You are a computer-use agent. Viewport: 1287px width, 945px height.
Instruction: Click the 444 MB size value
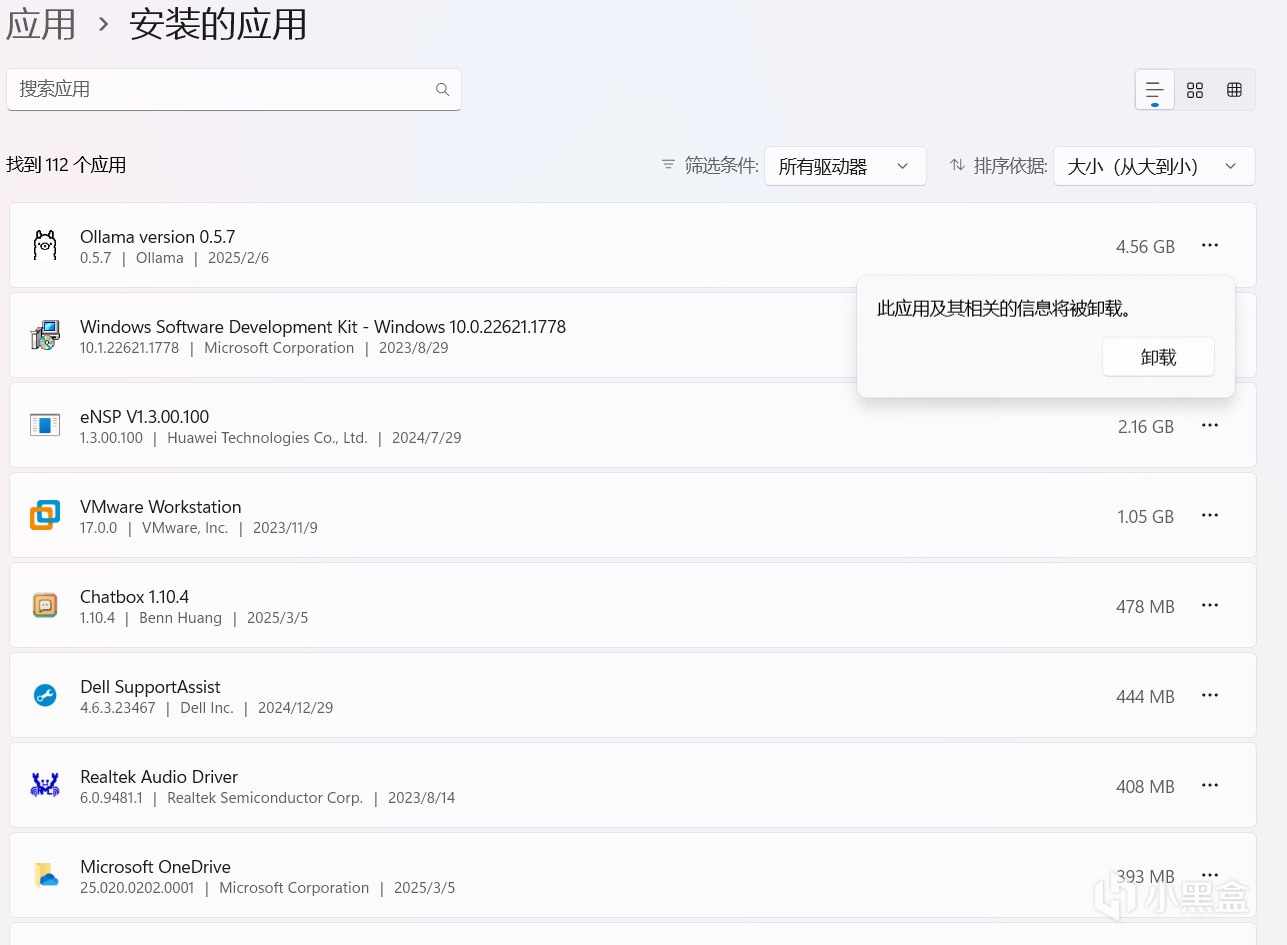(x=1146, y=696)
